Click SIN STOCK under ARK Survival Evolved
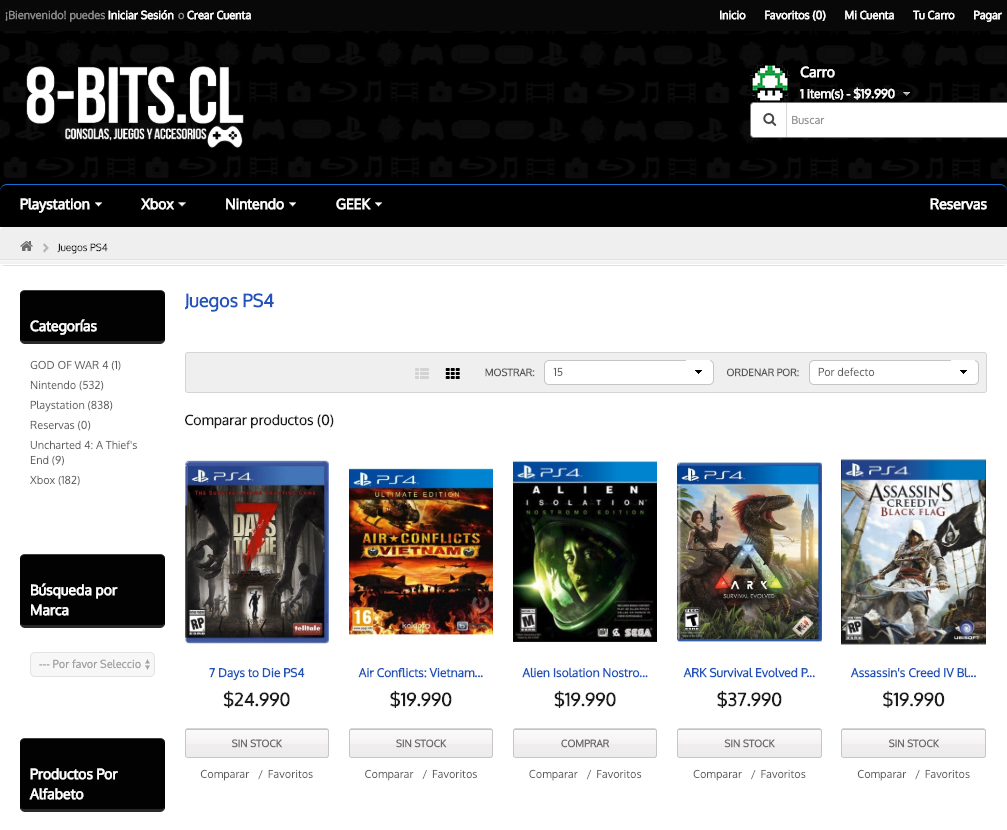 pyautogui.click(x=749, y=743)
